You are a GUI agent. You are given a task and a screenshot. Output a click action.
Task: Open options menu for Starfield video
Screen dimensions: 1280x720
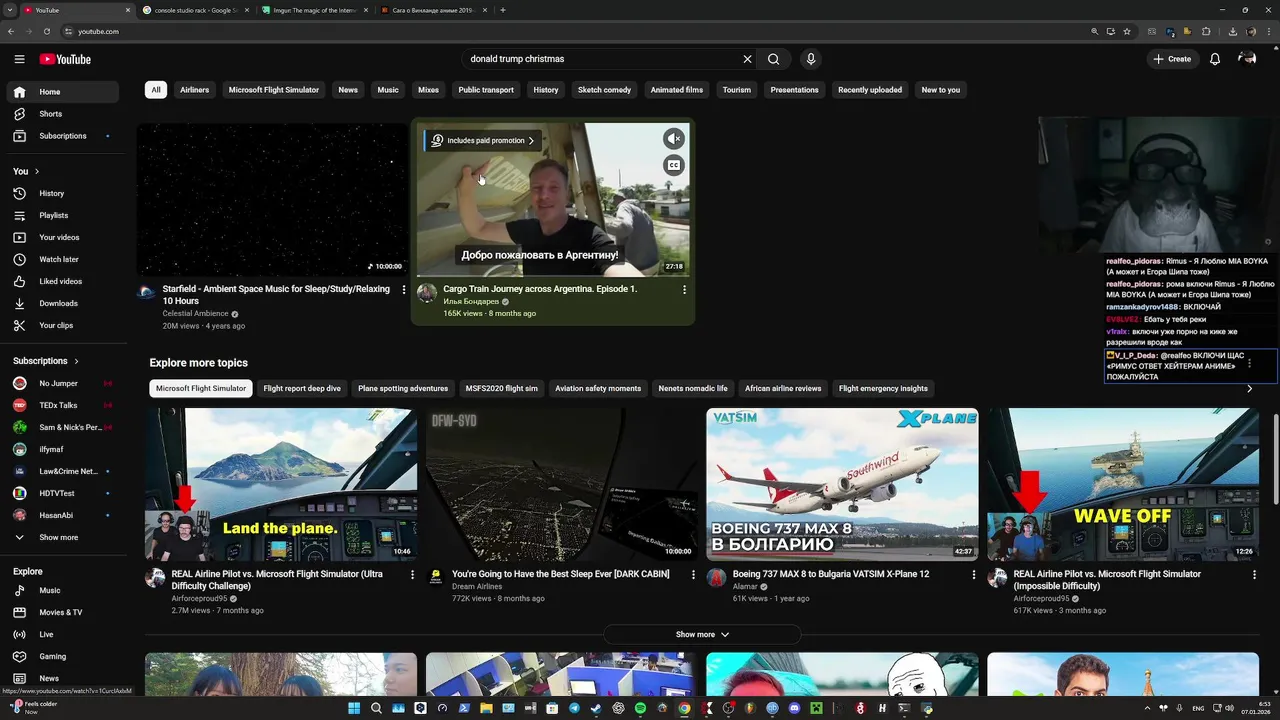tap(404, 289)
